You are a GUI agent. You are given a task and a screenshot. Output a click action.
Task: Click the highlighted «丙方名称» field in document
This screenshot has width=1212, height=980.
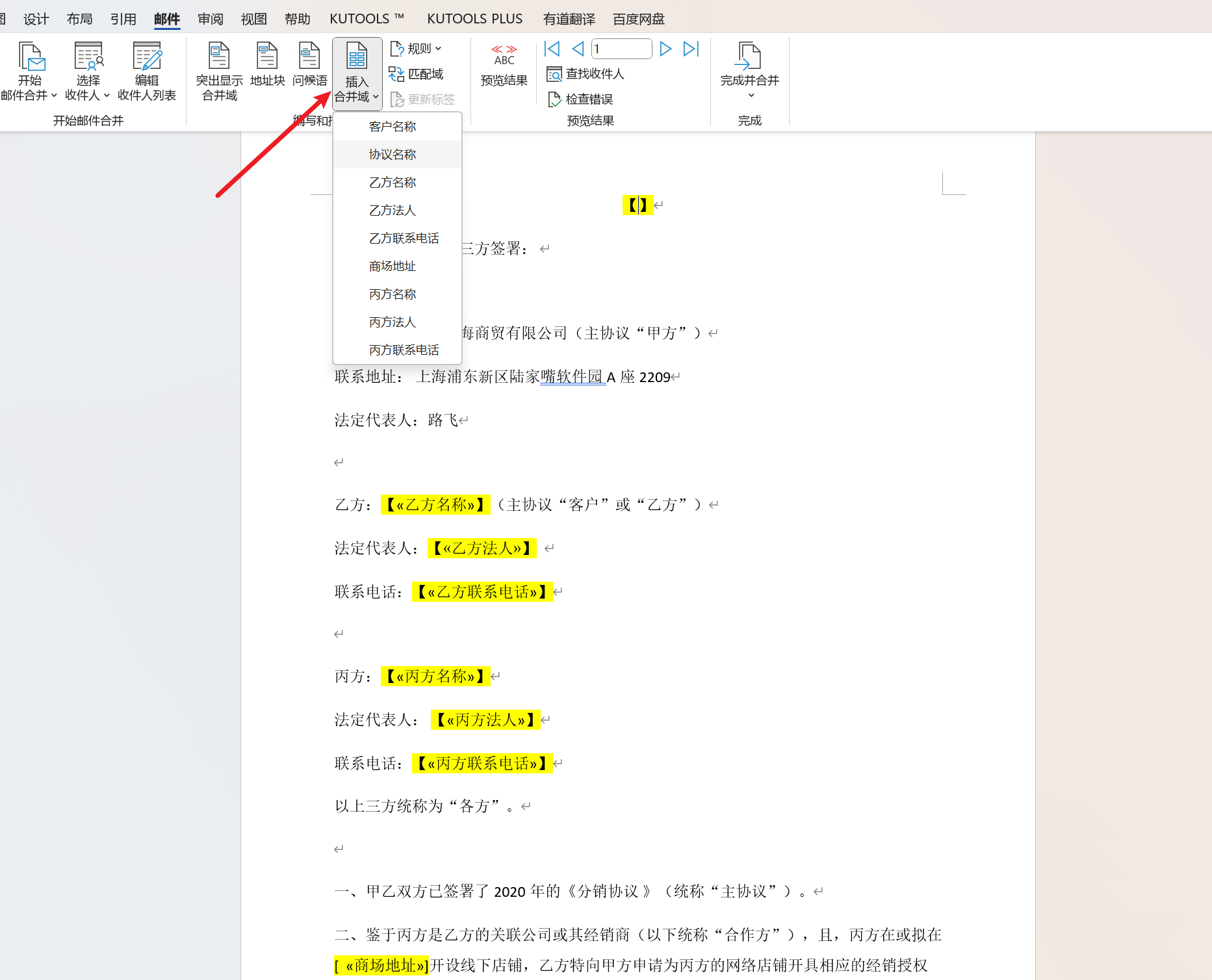pos(435,677)
